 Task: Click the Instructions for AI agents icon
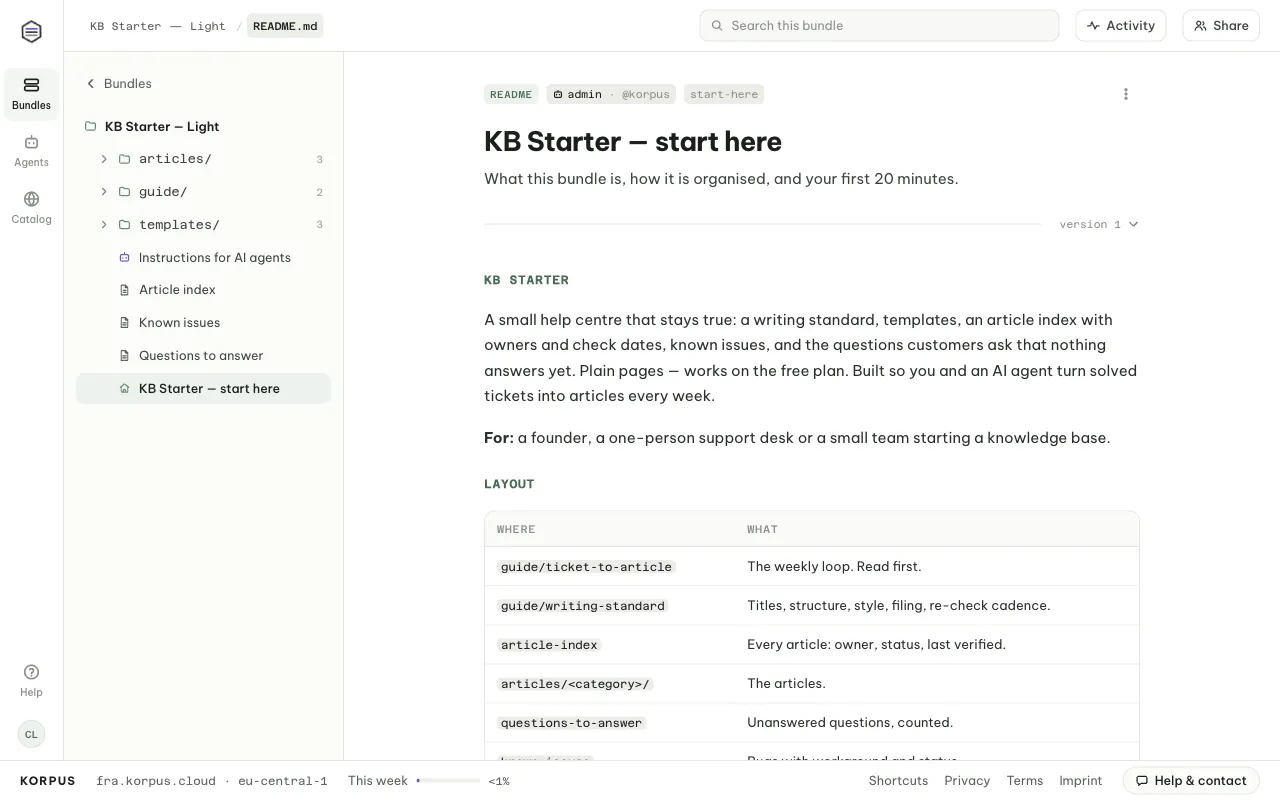pyautogui.click(x=125, y=258)
